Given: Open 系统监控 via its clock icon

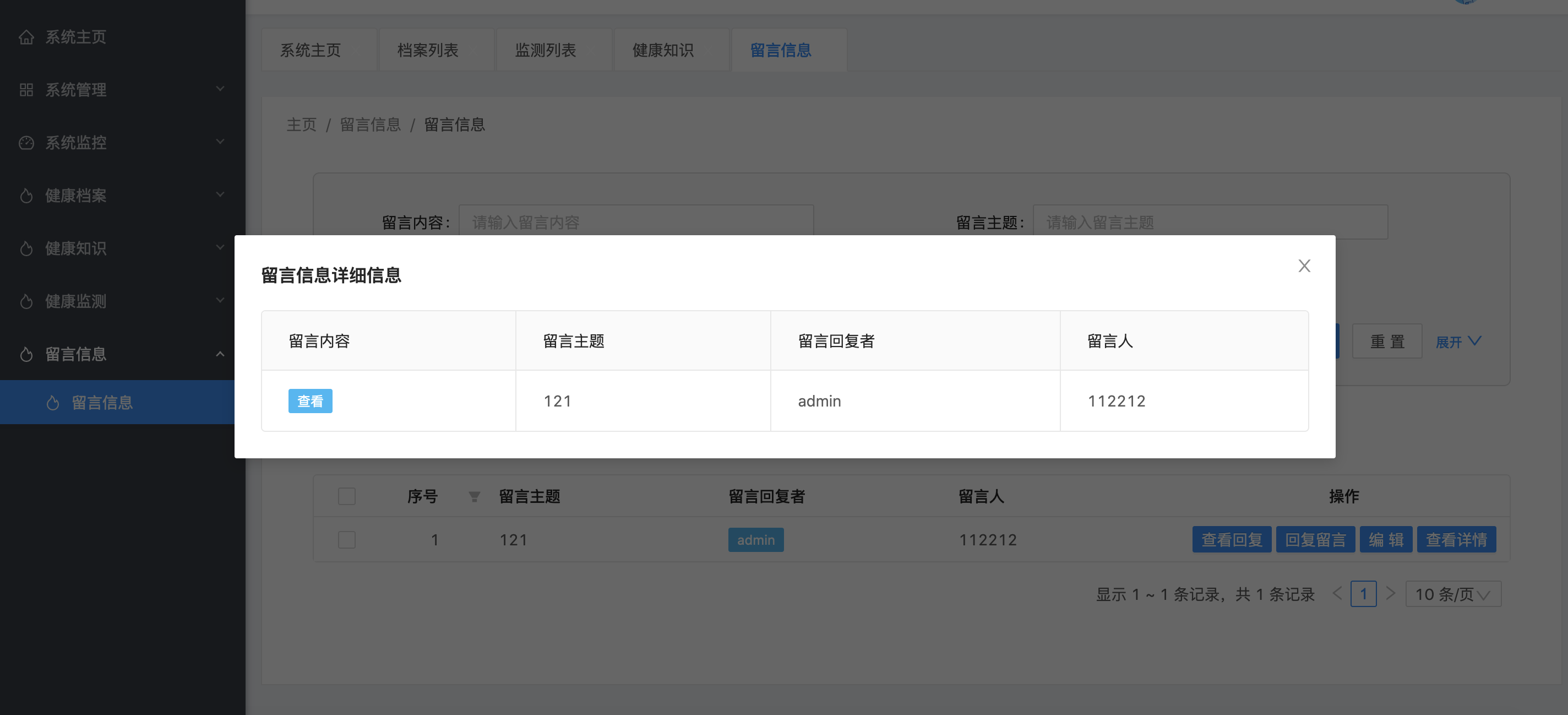Looking at the screenshot, I should [x=27, y=143].
